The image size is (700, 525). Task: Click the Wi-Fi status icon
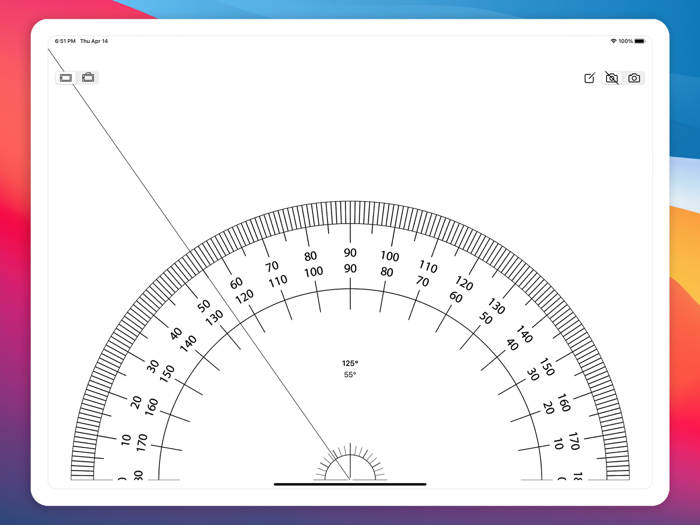point(613,41)
